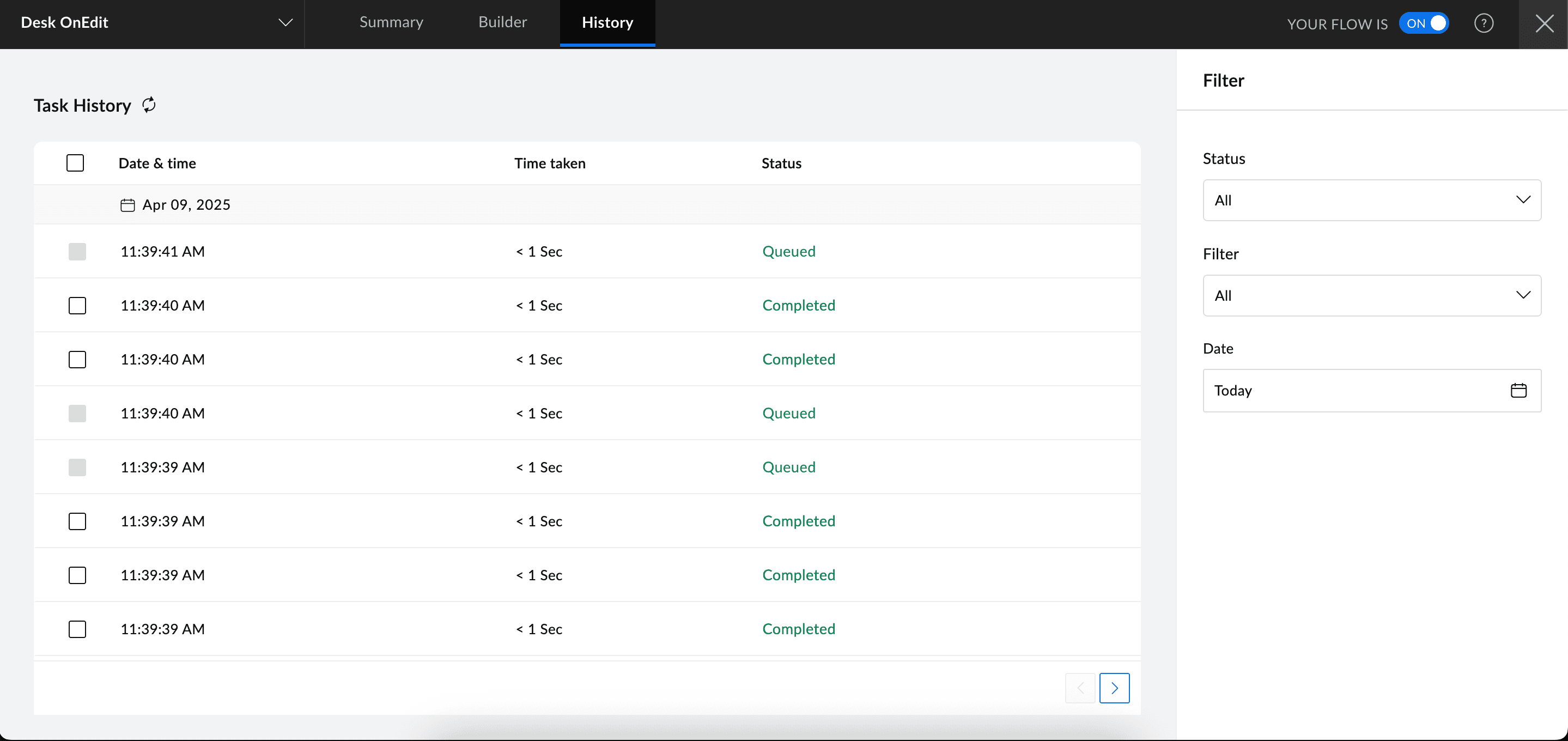Select checkbox for first 11:39:40 AM Completed row

[x=77, y=306]
